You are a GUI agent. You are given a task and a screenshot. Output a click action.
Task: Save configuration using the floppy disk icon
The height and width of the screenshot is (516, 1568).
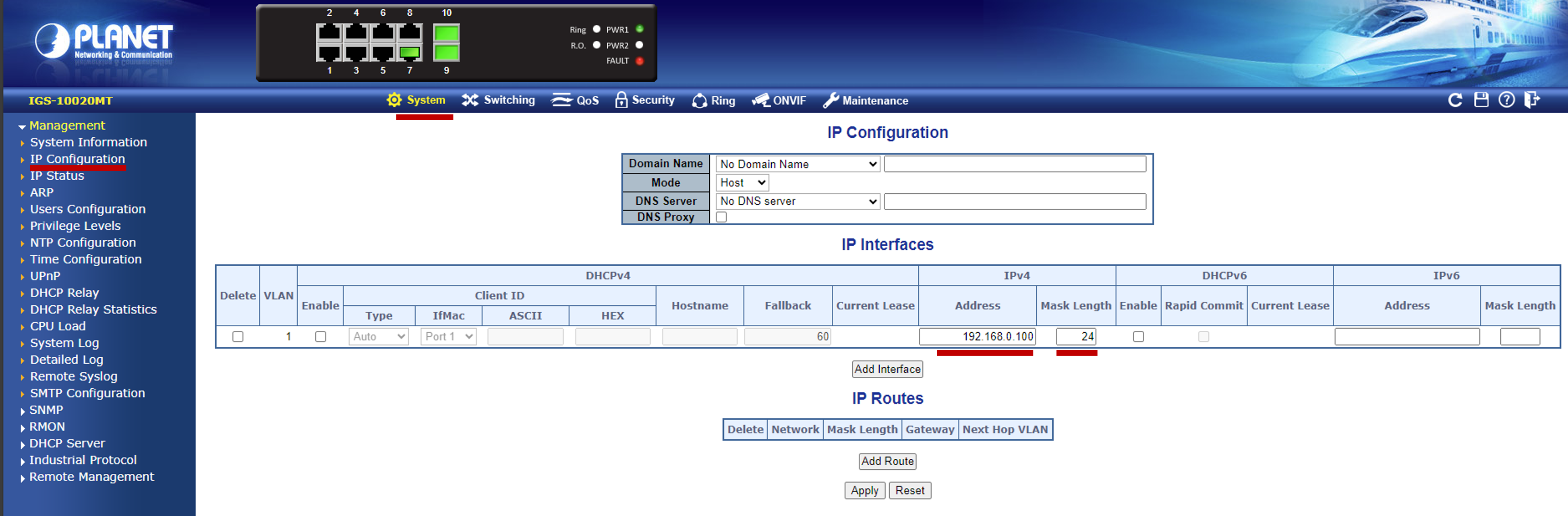point(1481,100)
